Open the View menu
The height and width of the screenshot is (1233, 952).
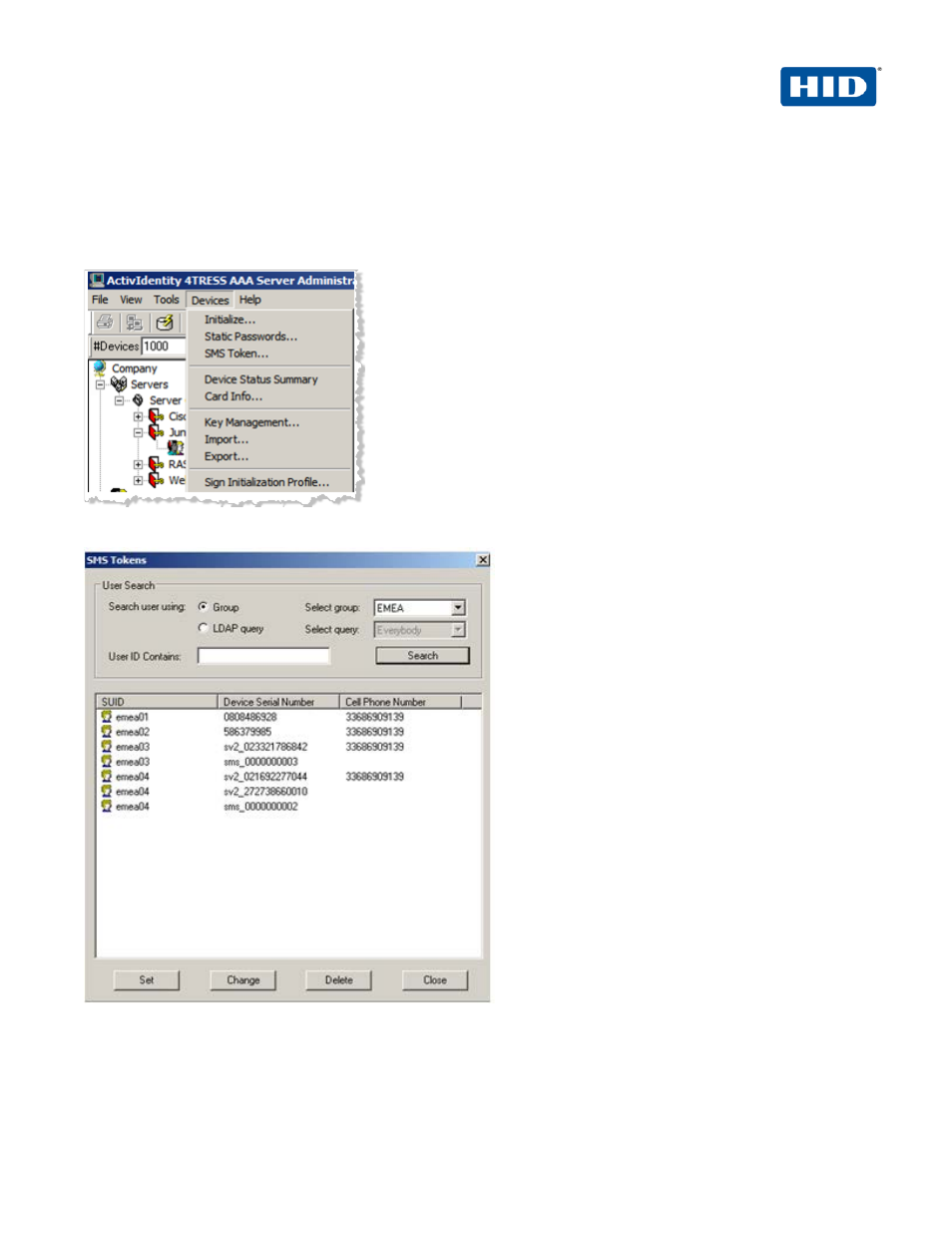[x=131, y=300]
